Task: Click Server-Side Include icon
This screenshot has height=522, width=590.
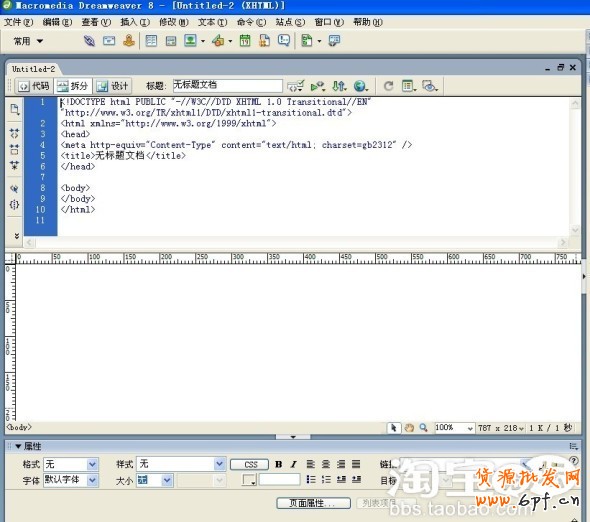Action: [x=265, y=41]
